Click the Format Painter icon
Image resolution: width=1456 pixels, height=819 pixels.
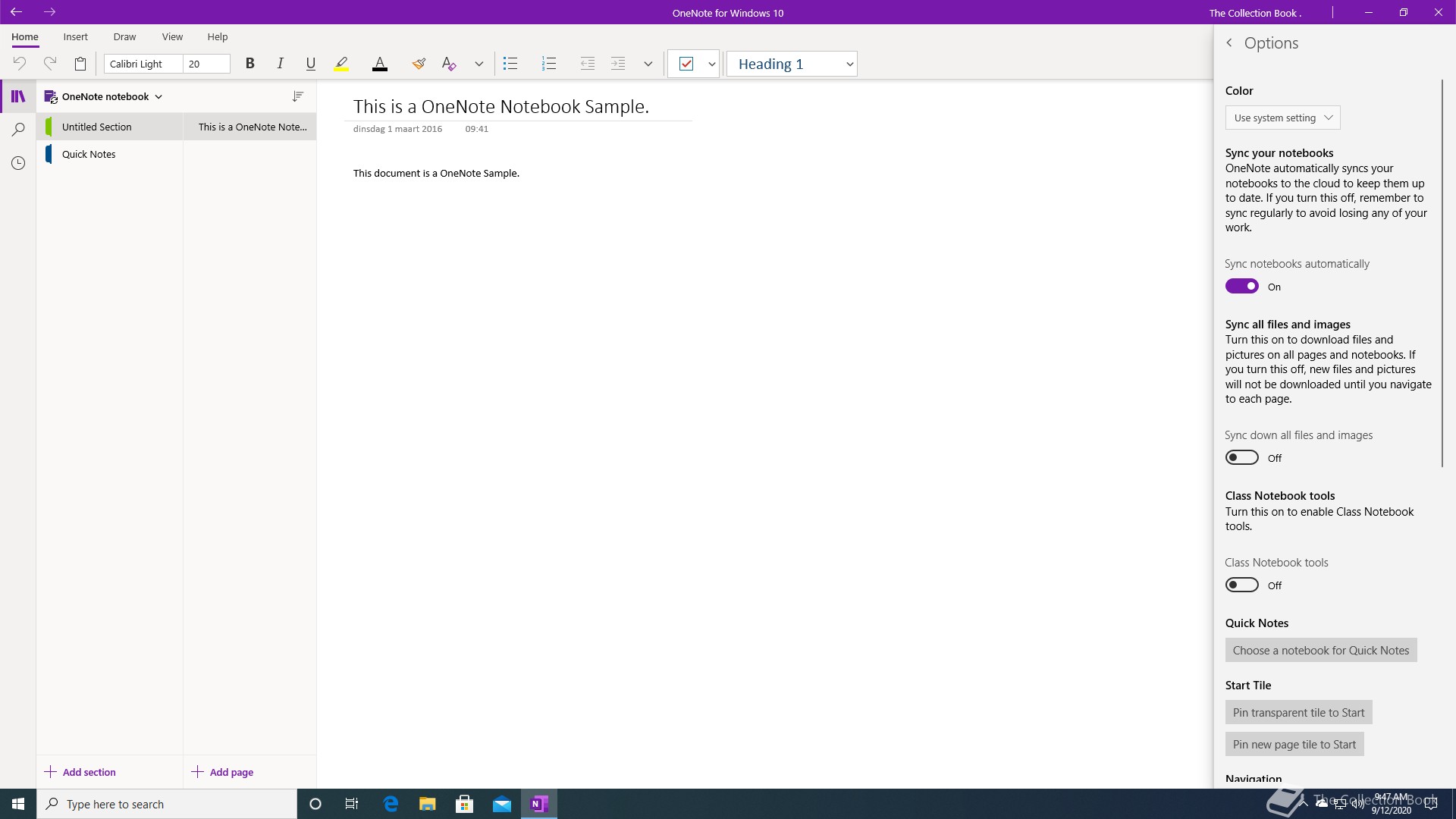419,64
